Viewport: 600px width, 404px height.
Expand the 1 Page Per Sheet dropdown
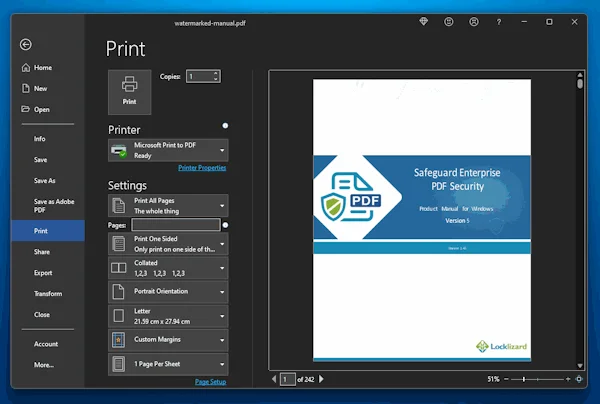tap(168, 364)
